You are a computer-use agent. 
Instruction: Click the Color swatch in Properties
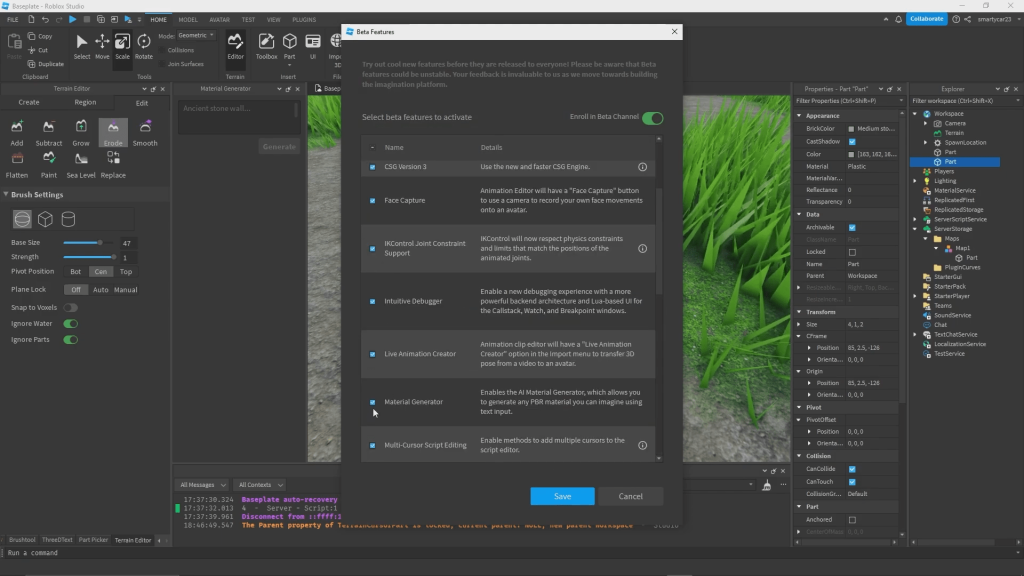click(x=851, y=155)
